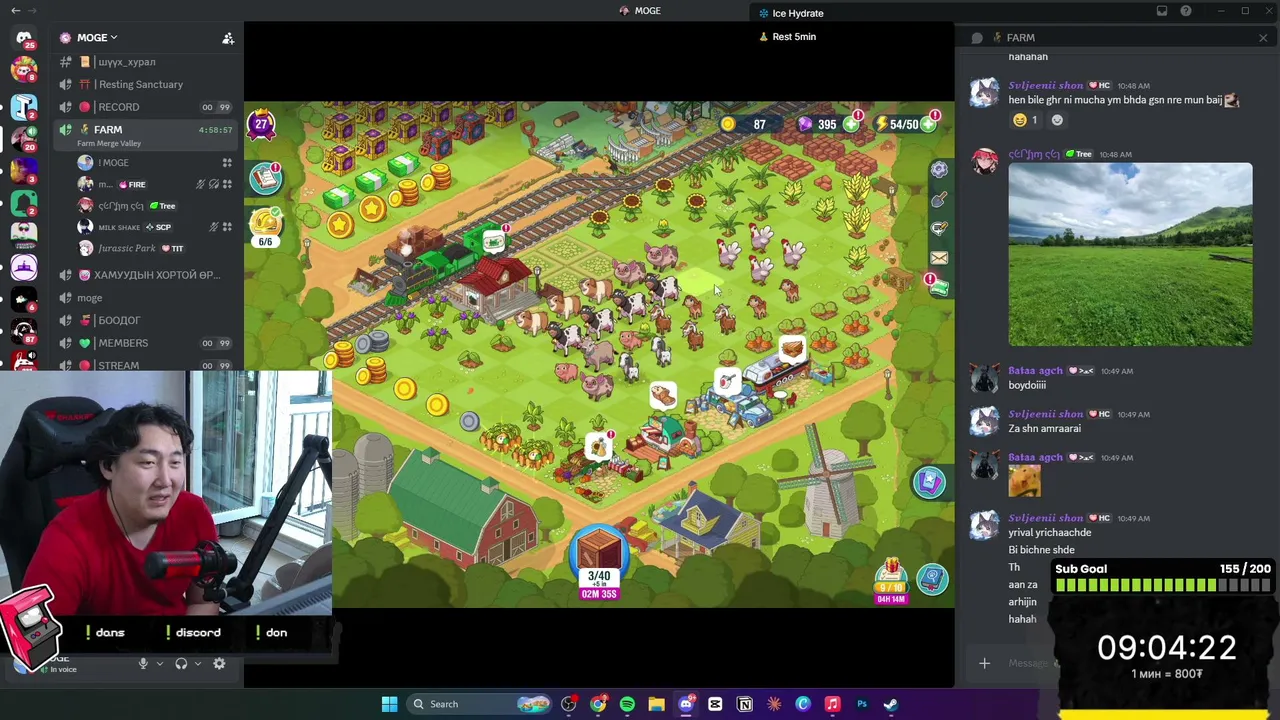Open the green cash offer icon
Image resolution: width=1280 pixels, height=720 pixels.
click(x=938, y=287)
